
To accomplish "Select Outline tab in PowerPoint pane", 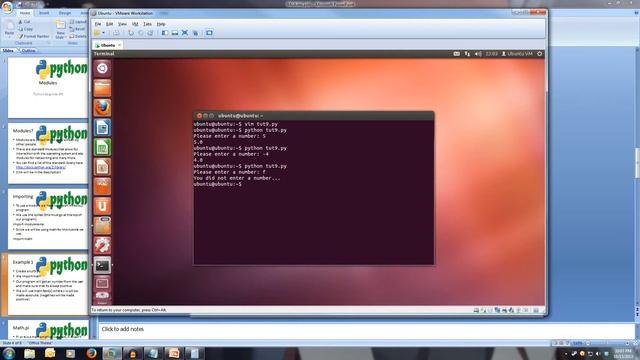I will 28,51.
